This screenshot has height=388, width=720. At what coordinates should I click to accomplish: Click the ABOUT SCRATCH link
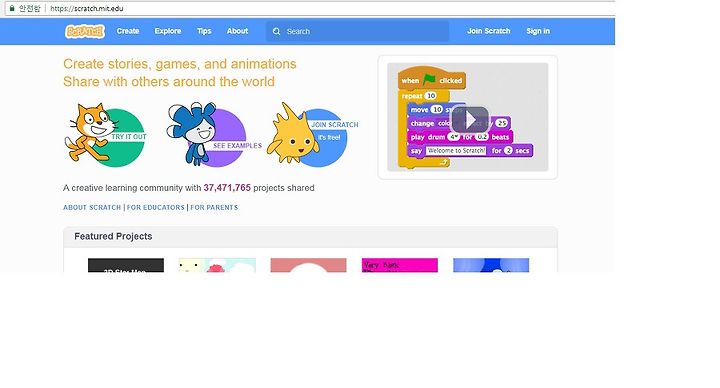click(92, 208)
